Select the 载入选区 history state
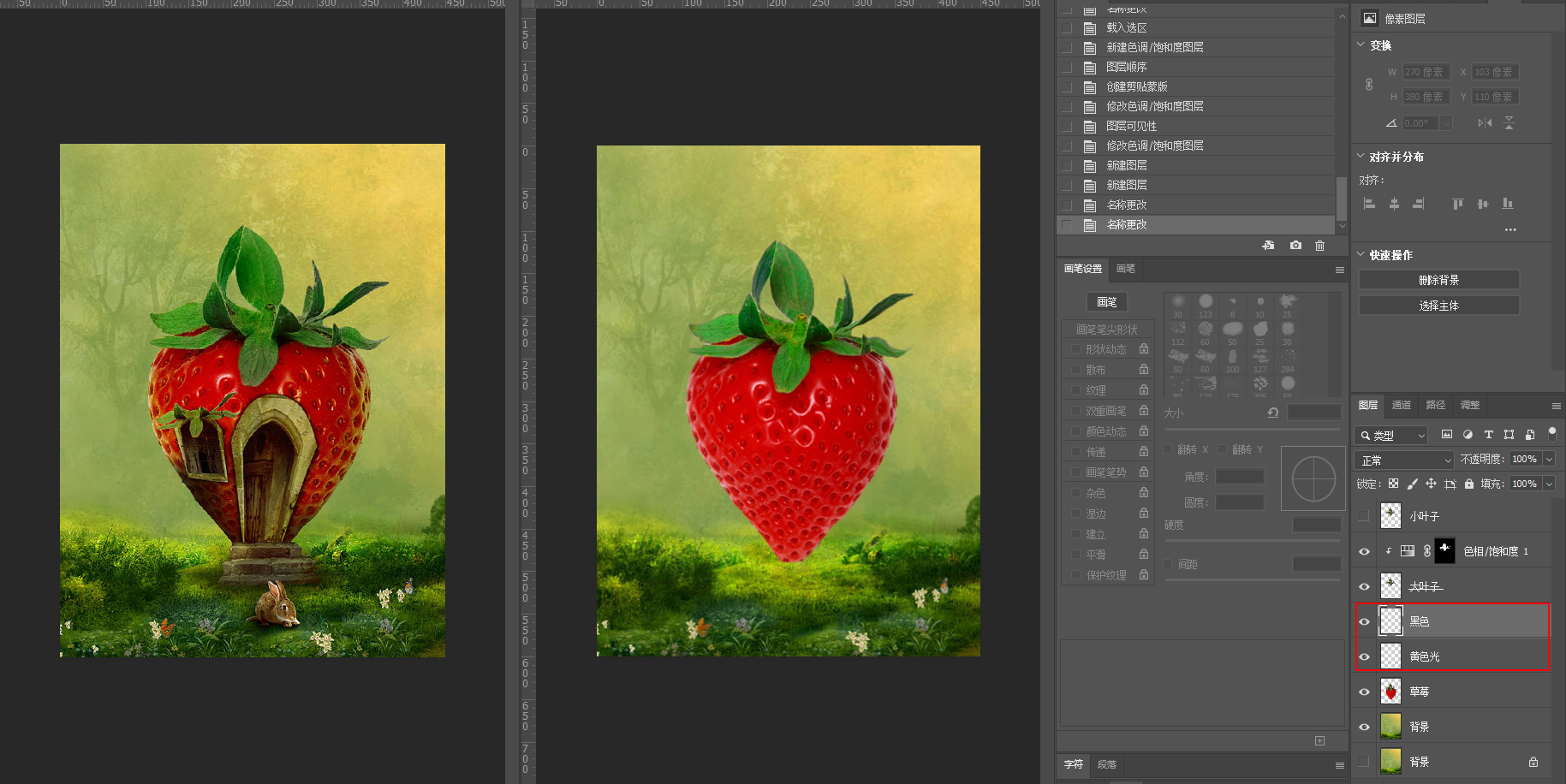Viewport: 1566px width, 784px height. click(1196, 27)
